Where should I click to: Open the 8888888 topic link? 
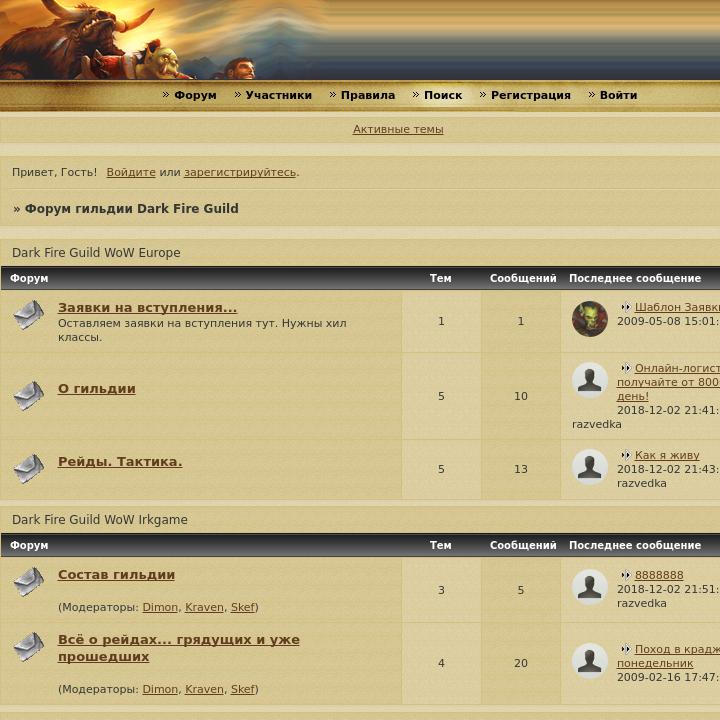(x=659, y=575)
